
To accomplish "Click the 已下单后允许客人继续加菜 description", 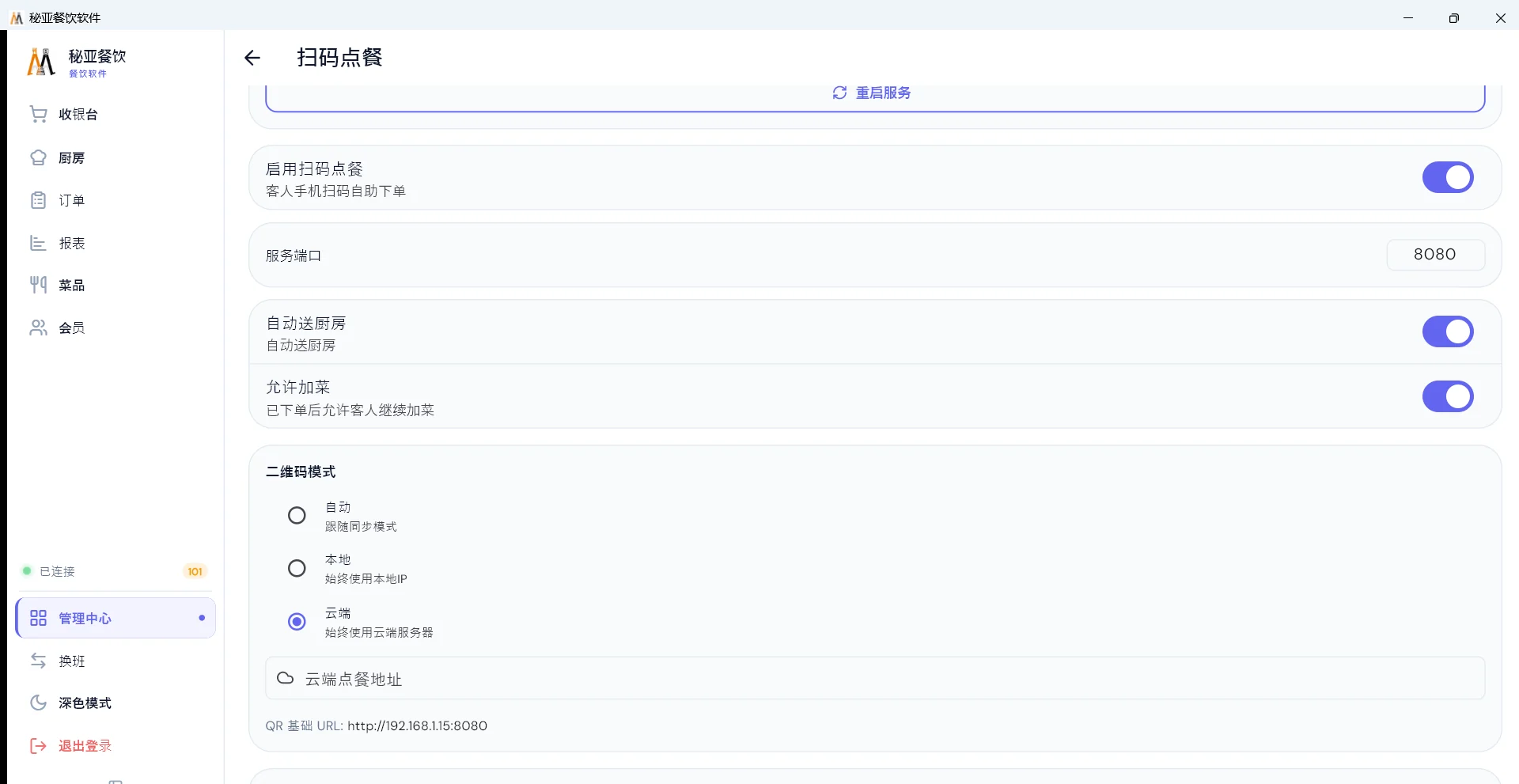I will pos(350,410).
